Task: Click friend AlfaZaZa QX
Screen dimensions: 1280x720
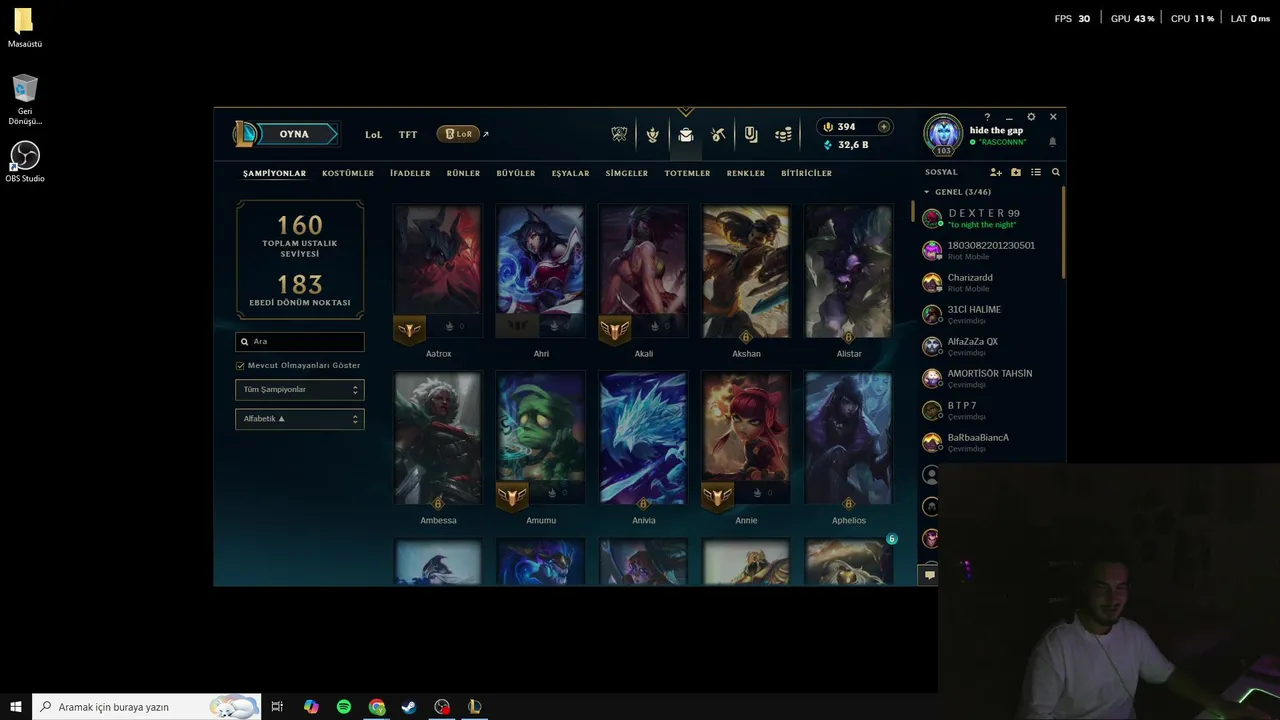Action: click(x=990, y=346)
